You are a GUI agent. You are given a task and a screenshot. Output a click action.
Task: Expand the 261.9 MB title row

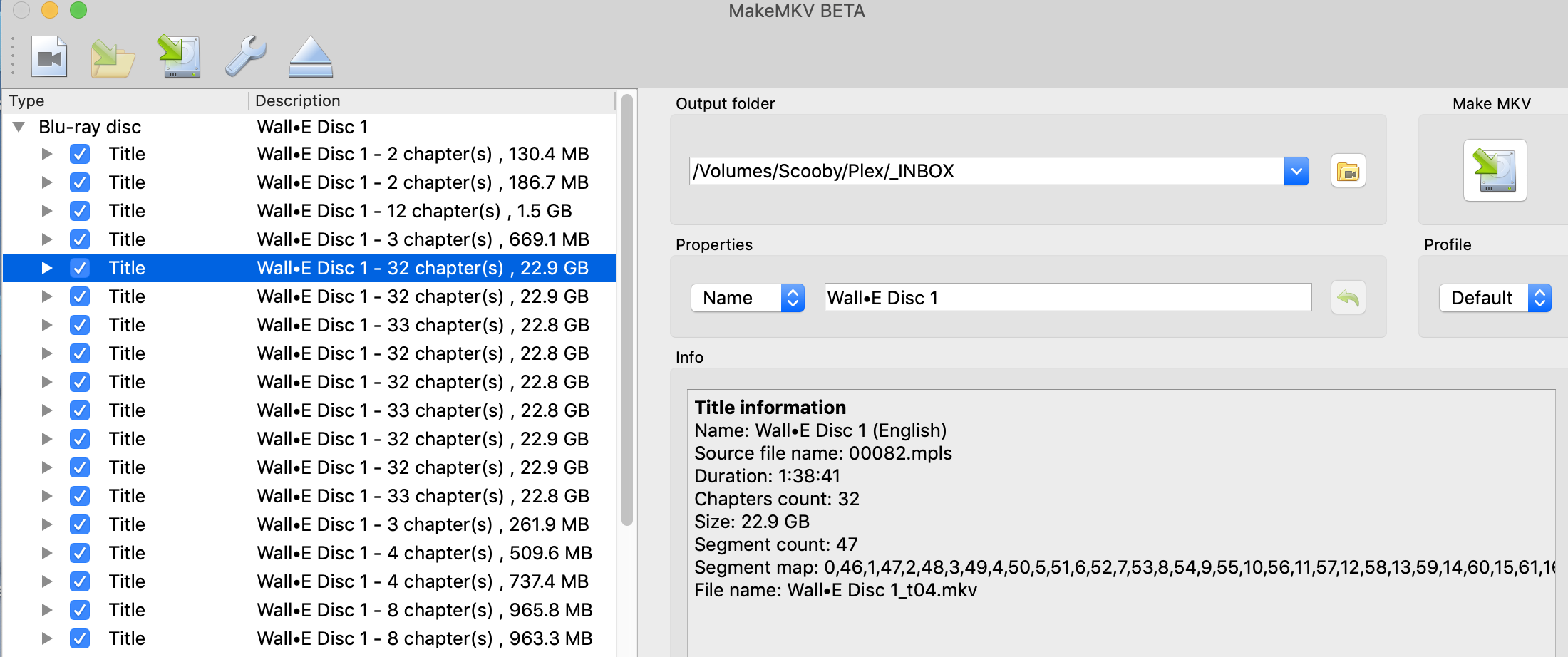[47, 524]
